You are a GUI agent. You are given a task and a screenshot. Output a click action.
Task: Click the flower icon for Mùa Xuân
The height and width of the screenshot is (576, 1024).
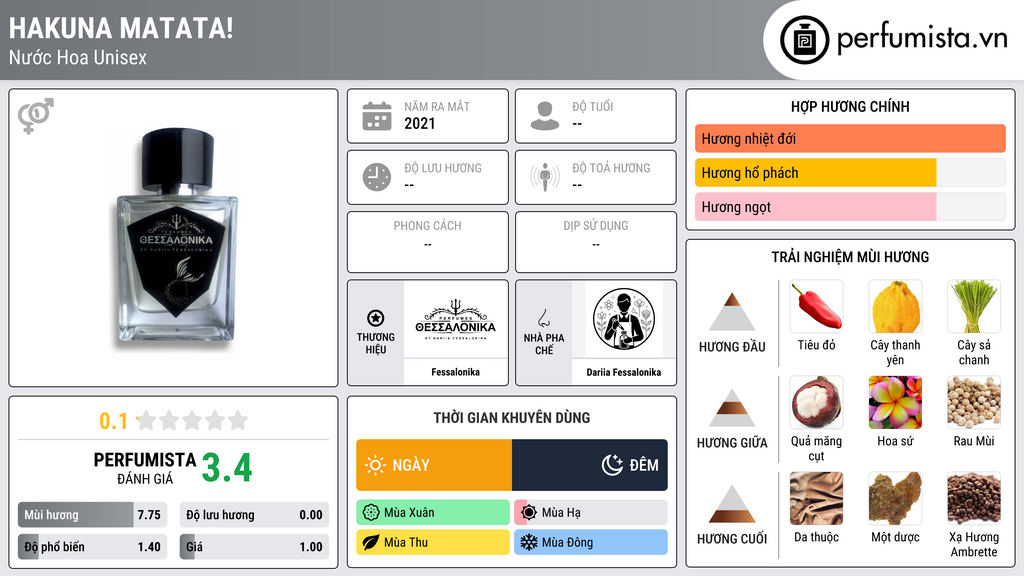pyautogui.click(x=371, y=513)
